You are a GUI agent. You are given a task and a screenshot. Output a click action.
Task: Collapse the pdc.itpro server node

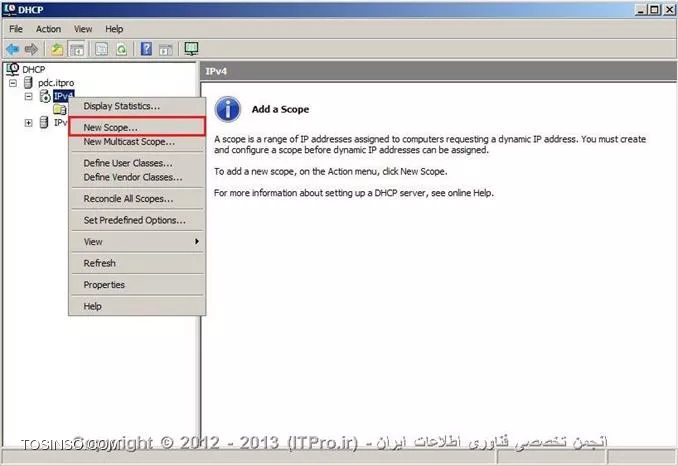click(13, 83)
